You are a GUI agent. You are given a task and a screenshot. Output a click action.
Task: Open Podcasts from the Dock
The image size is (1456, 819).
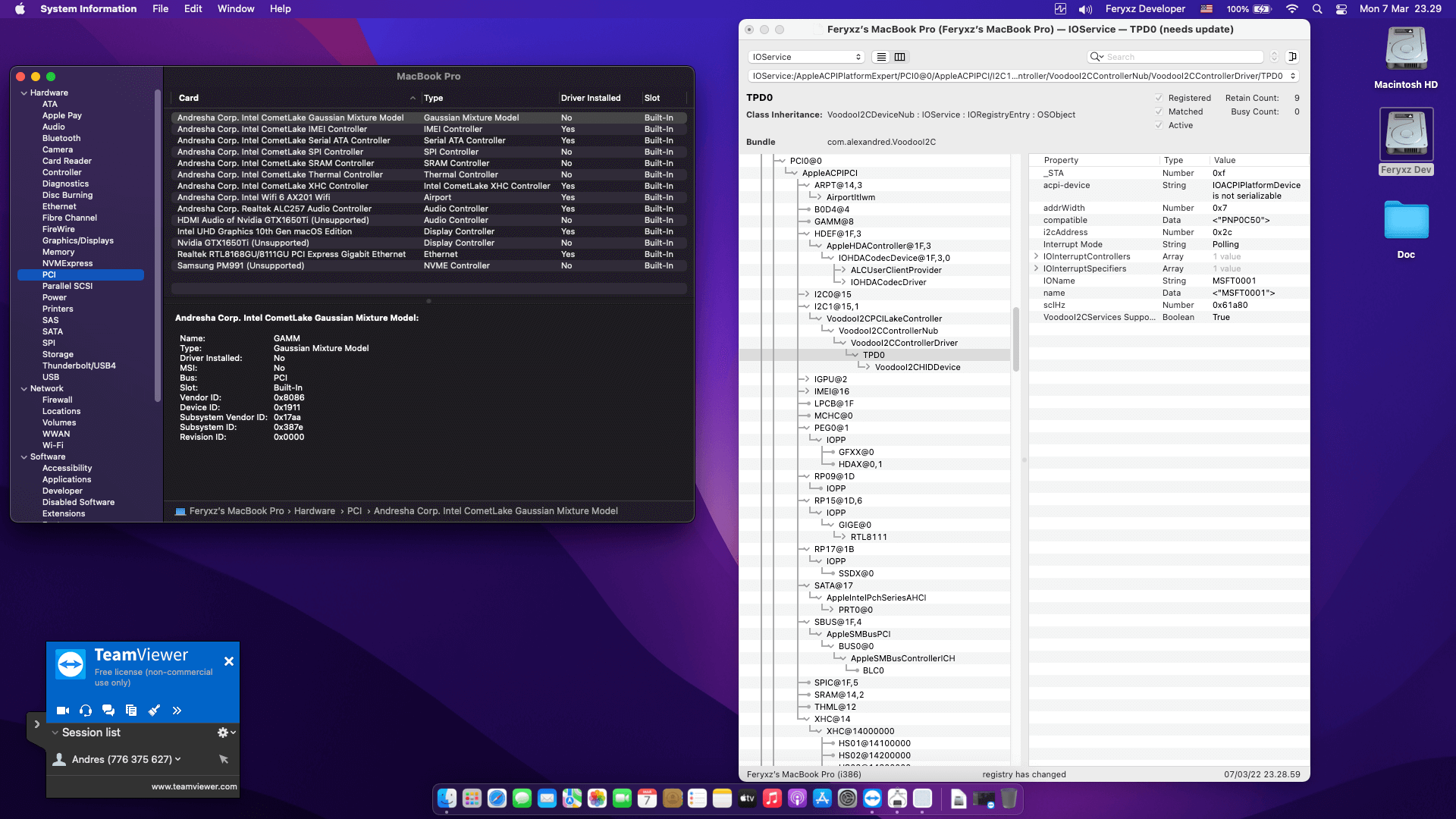[x=797, y=799]
